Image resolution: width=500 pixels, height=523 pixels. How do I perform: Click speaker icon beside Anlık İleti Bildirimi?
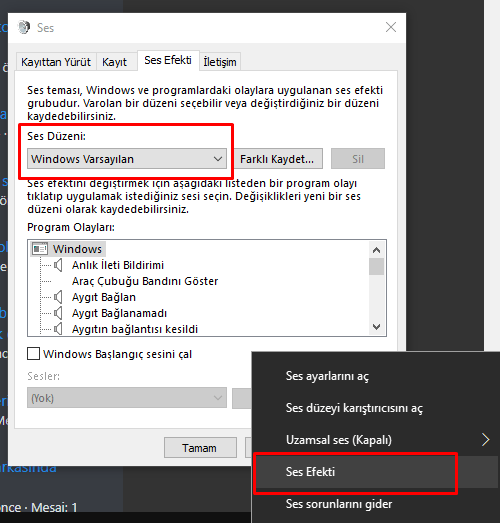tap(58, 265)
